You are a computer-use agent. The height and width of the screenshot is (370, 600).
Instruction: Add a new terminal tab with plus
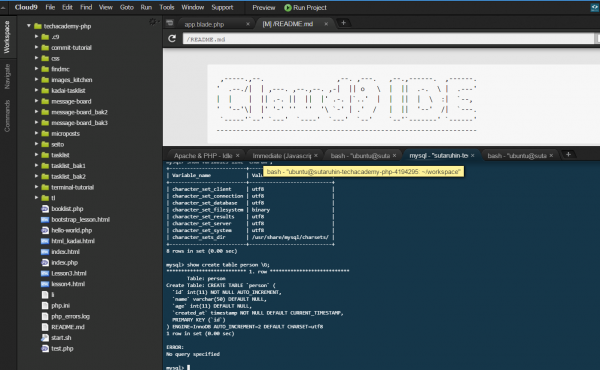(x=568, y=155)
